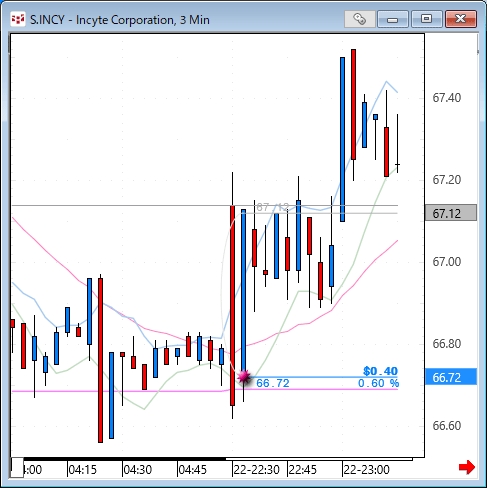Click the 66.80 price scale value
The height and width of the screenshot is (488, 487).
point(446,344)
